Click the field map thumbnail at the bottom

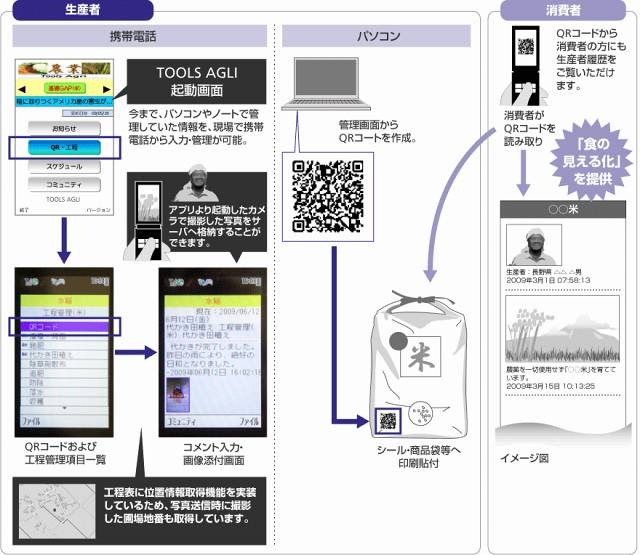[57, 511]
